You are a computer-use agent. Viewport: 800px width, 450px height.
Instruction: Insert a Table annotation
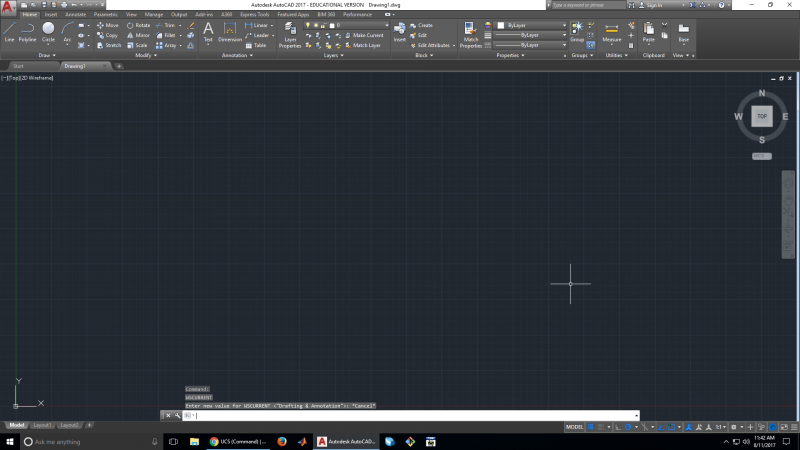[256, 45]
